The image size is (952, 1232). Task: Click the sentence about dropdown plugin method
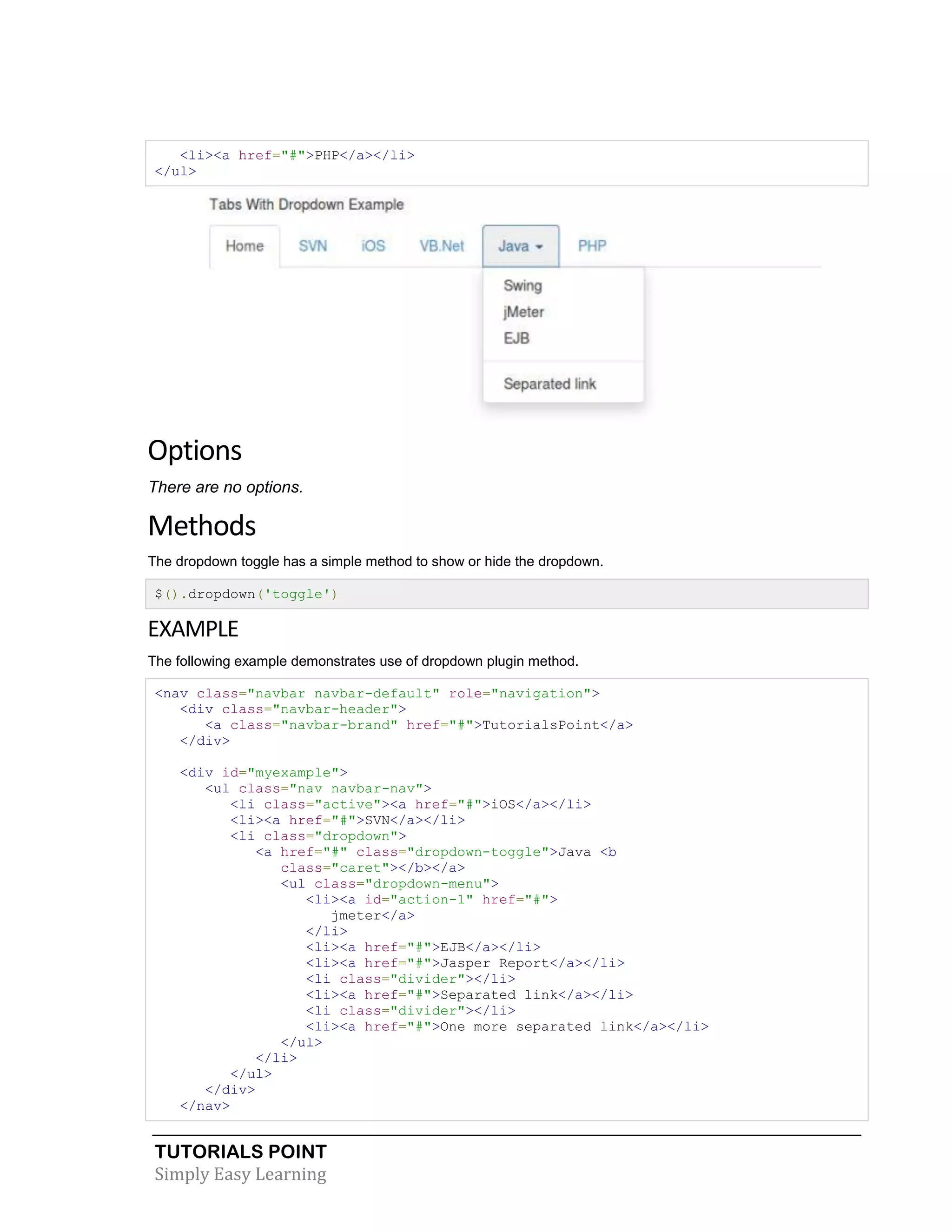[363, 661]
